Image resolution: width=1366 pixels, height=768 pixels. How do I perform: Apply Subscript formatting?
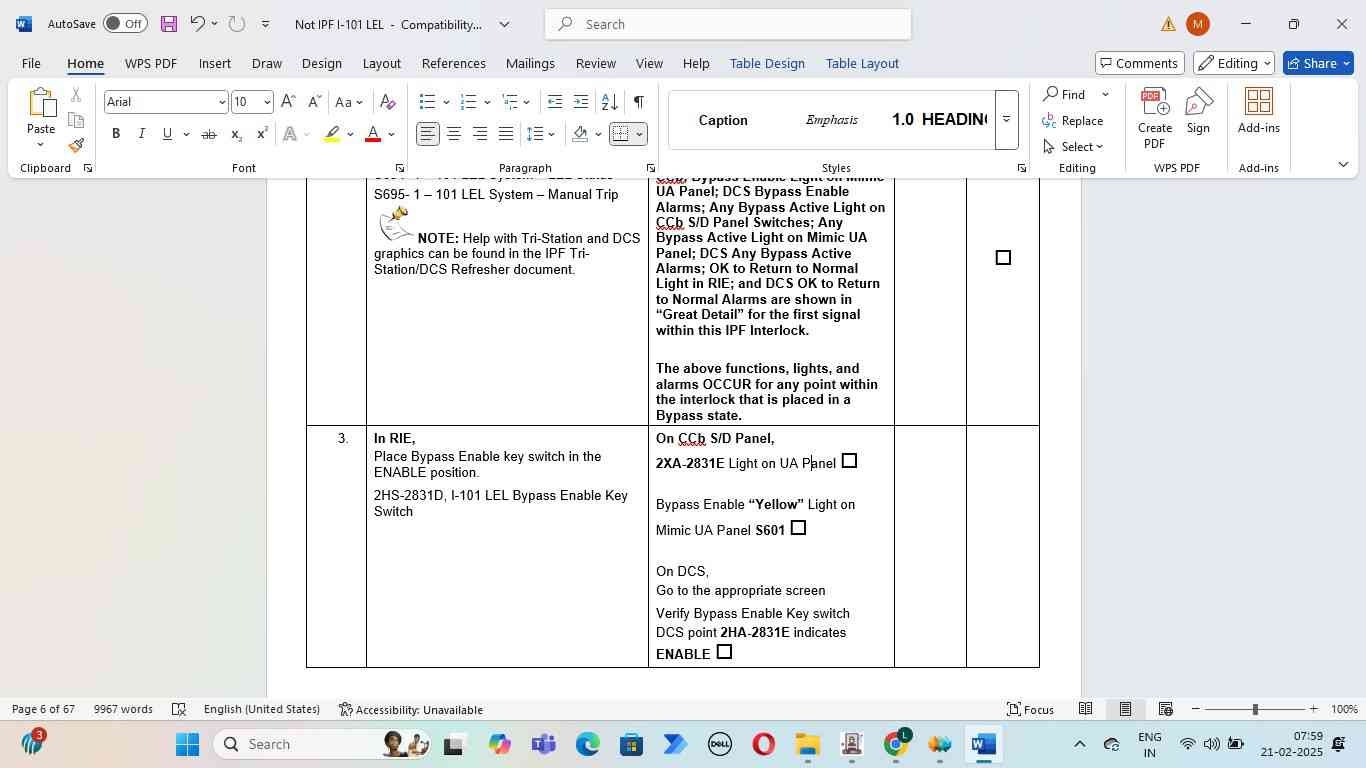[x=236, y=134]
